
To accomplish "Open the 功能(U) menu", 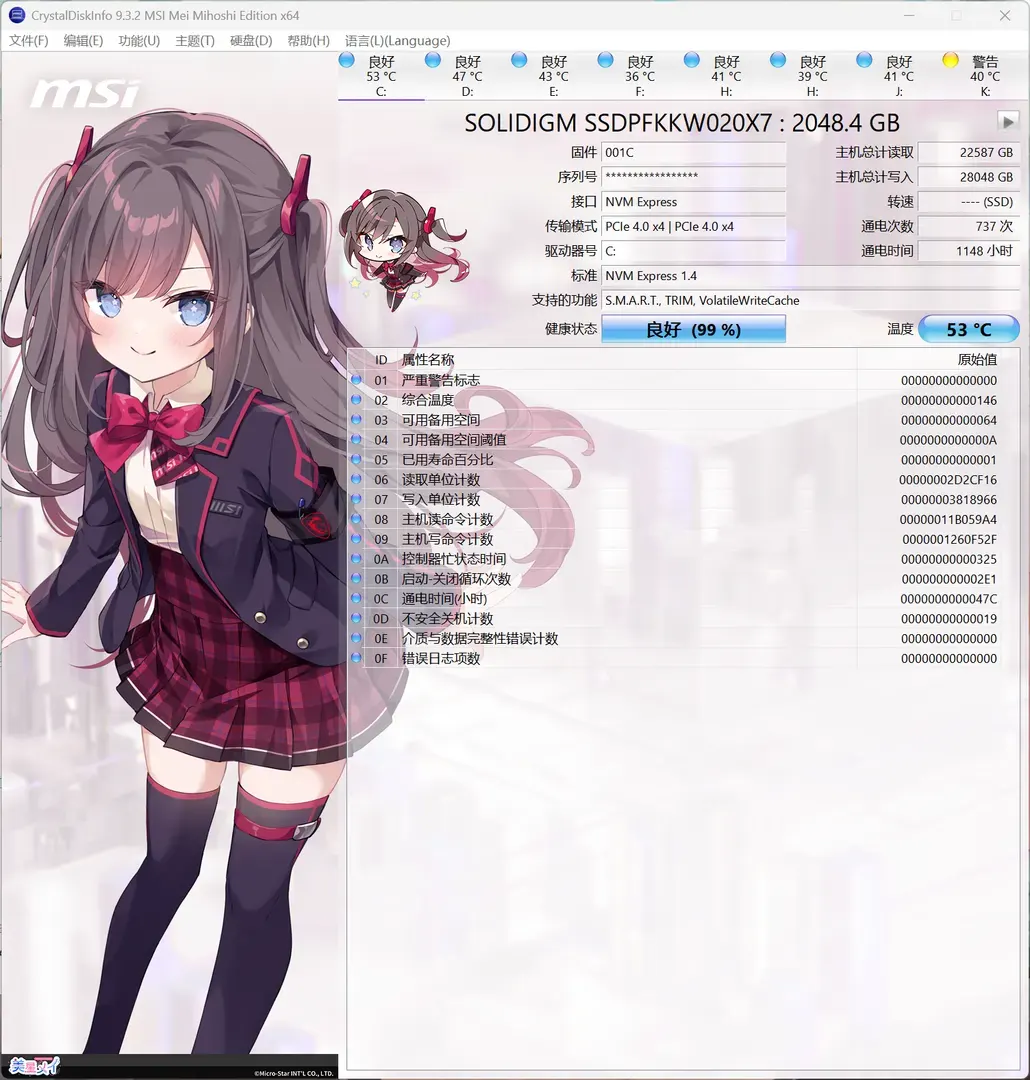I will (x=139, y=41).
